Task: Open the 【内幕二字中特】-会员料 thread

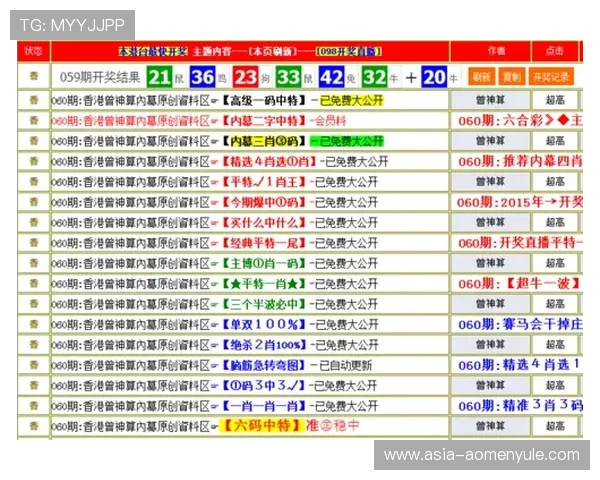Action: (x=199, y=121)
